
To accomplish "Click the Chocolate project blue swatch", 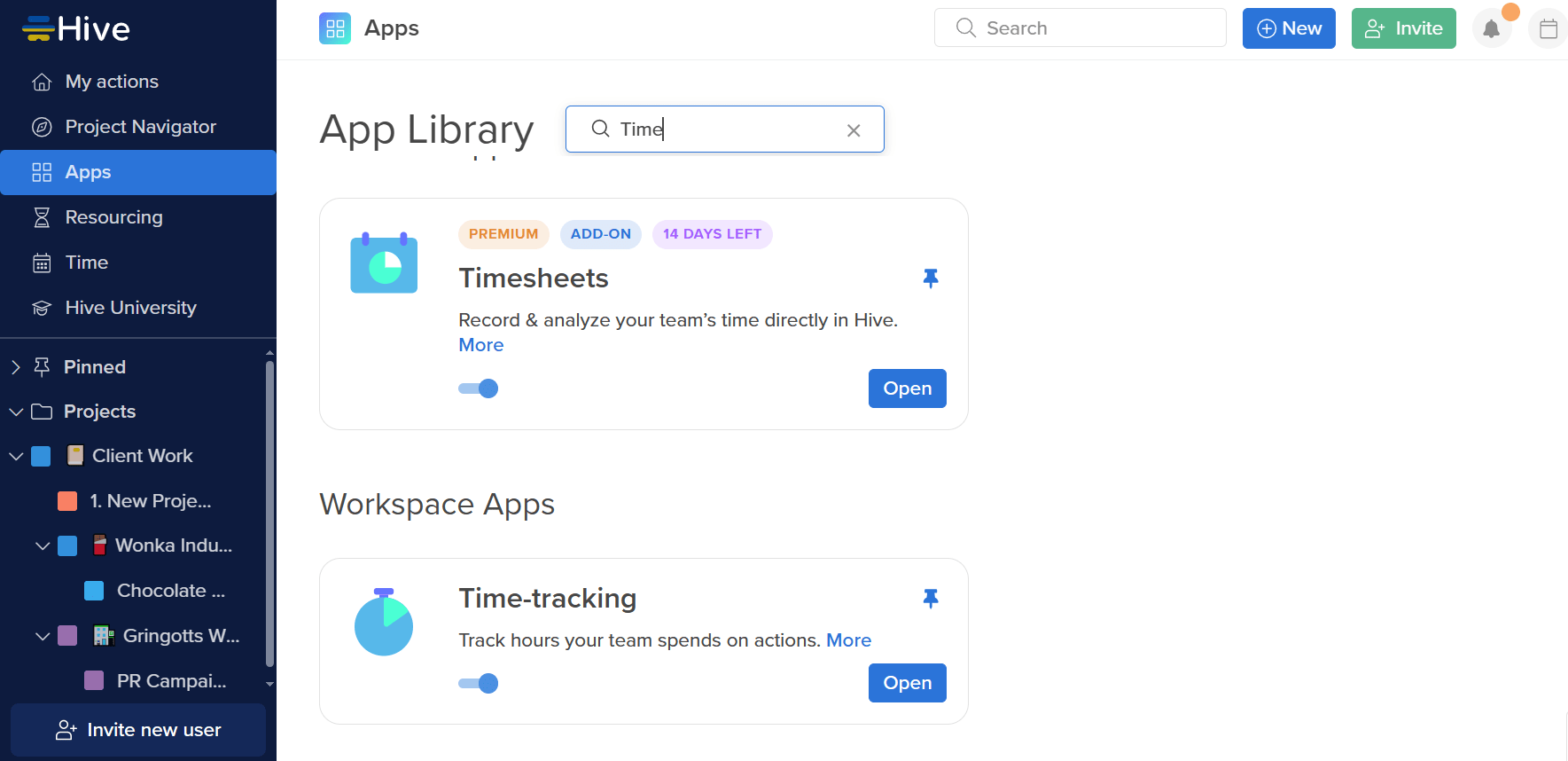I will pos(94,591).
